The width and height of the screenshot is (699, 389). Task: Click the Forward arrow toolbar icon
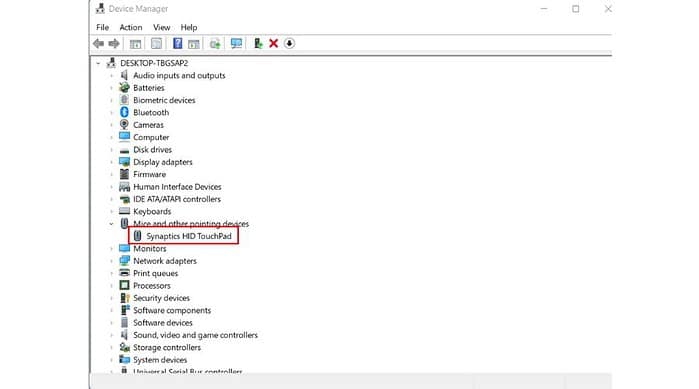point(114,44)
